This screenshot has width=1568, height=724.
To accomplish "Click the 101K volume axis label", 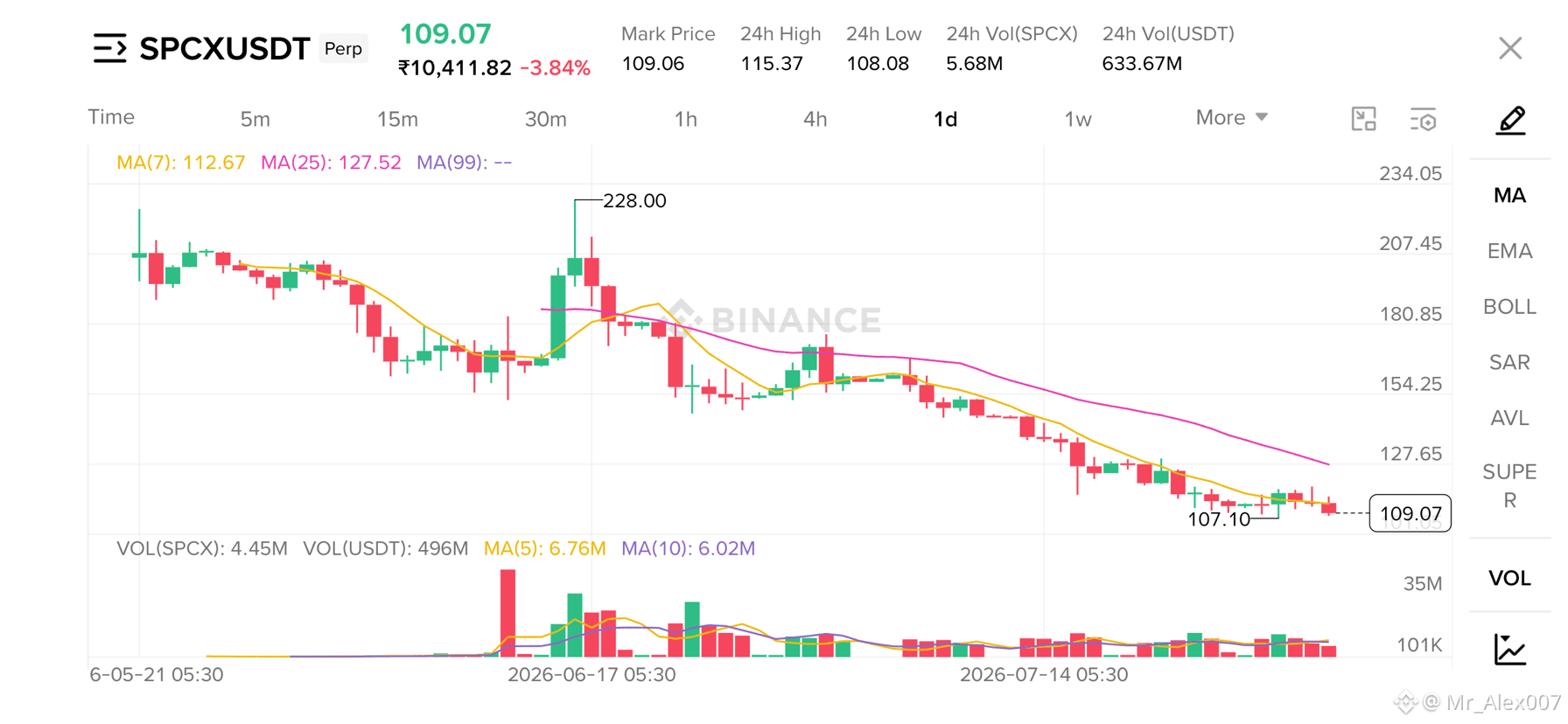I will pyautogui.click(x=1419, y=645).
